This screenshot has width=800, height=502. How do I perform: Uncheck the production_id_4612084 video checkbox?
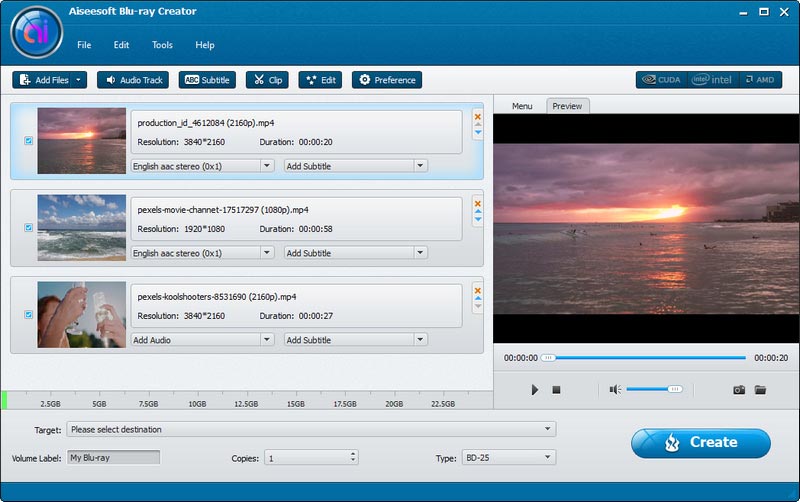click(x=29, y=141)
